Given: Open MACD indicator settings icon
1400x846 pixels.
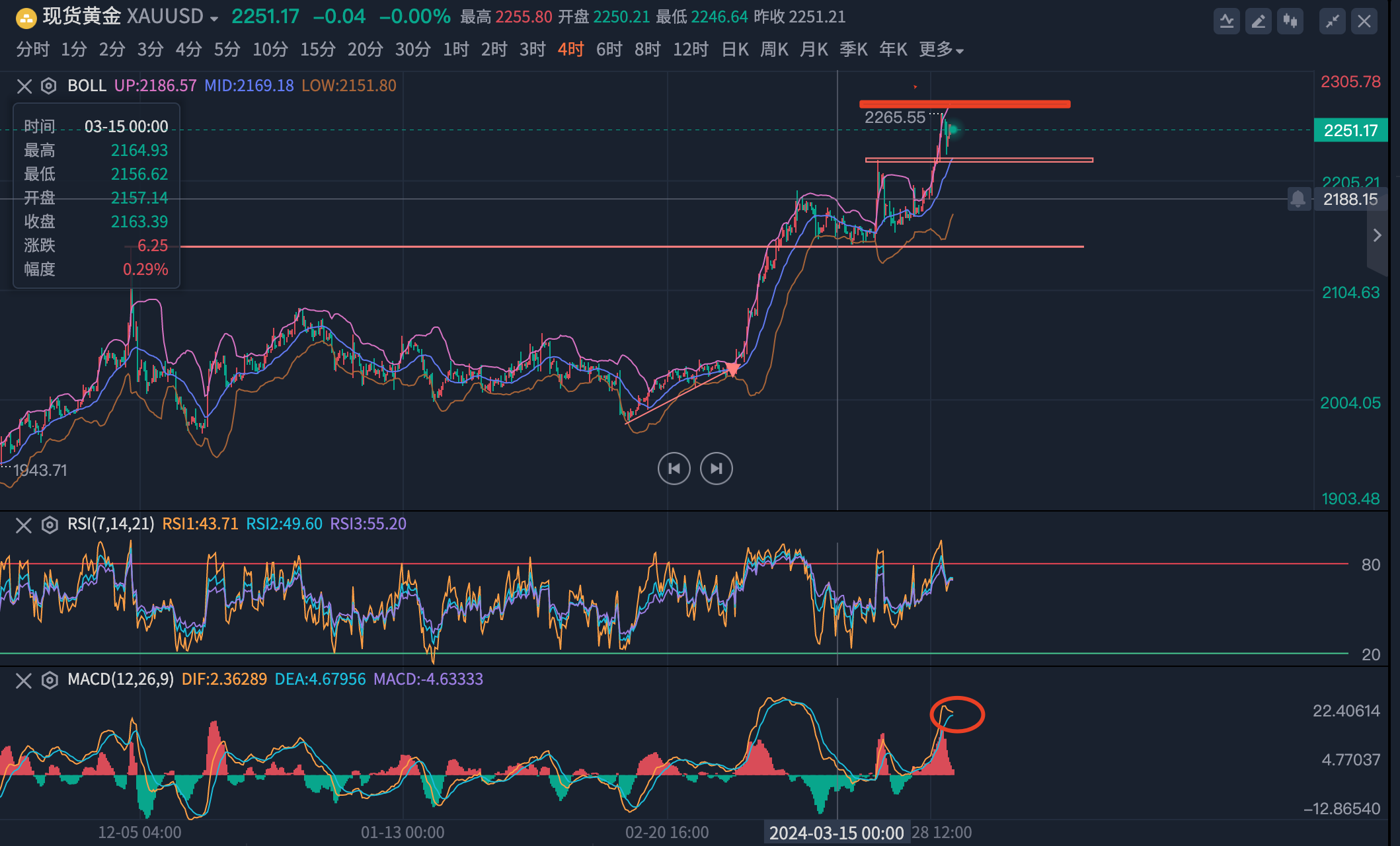Looking at the screenshot, I should point(50,681).
